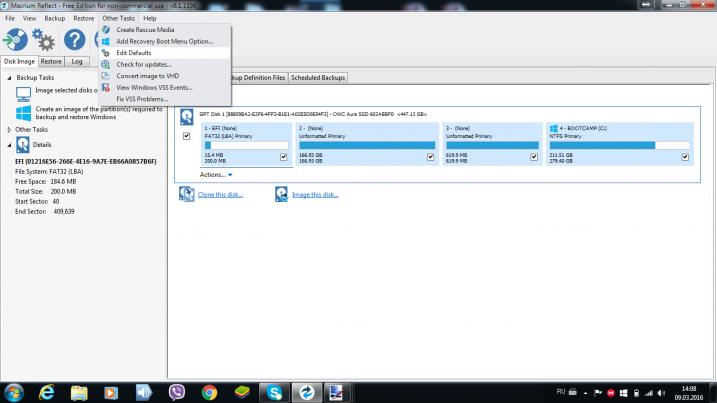Image resolution: width=717 pixels, height=403 pixels.
Task: Toggle the GPT Disk 1 whole-disk checkbox
Action: tap(187, 136)
